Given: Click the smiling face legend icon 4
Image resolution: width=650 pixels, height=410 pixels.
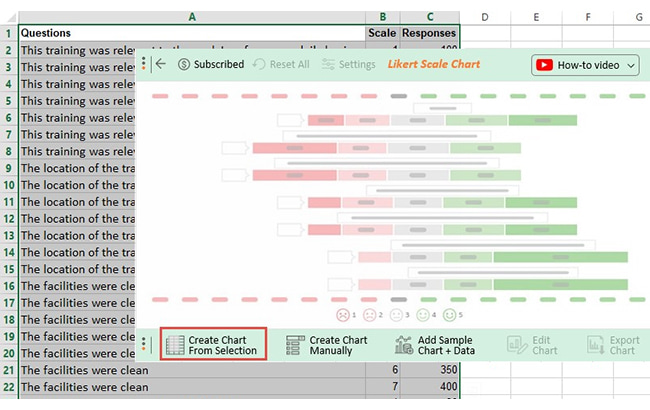Looking at the screenshot, I should pyautogui.click(x=422, y=315).
